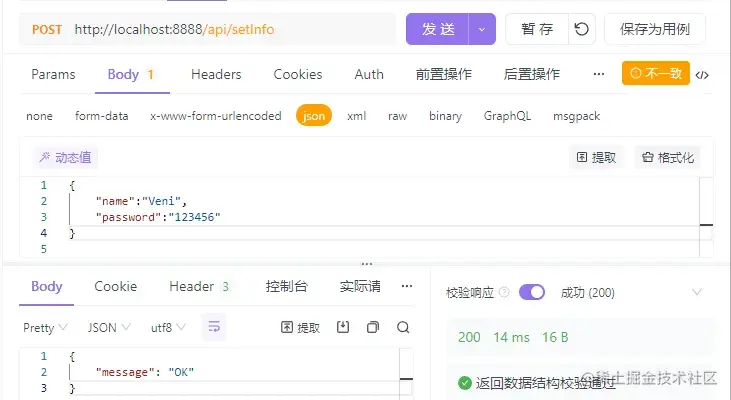
Task: Click the 格式化 format button
Action: (668, 158)
